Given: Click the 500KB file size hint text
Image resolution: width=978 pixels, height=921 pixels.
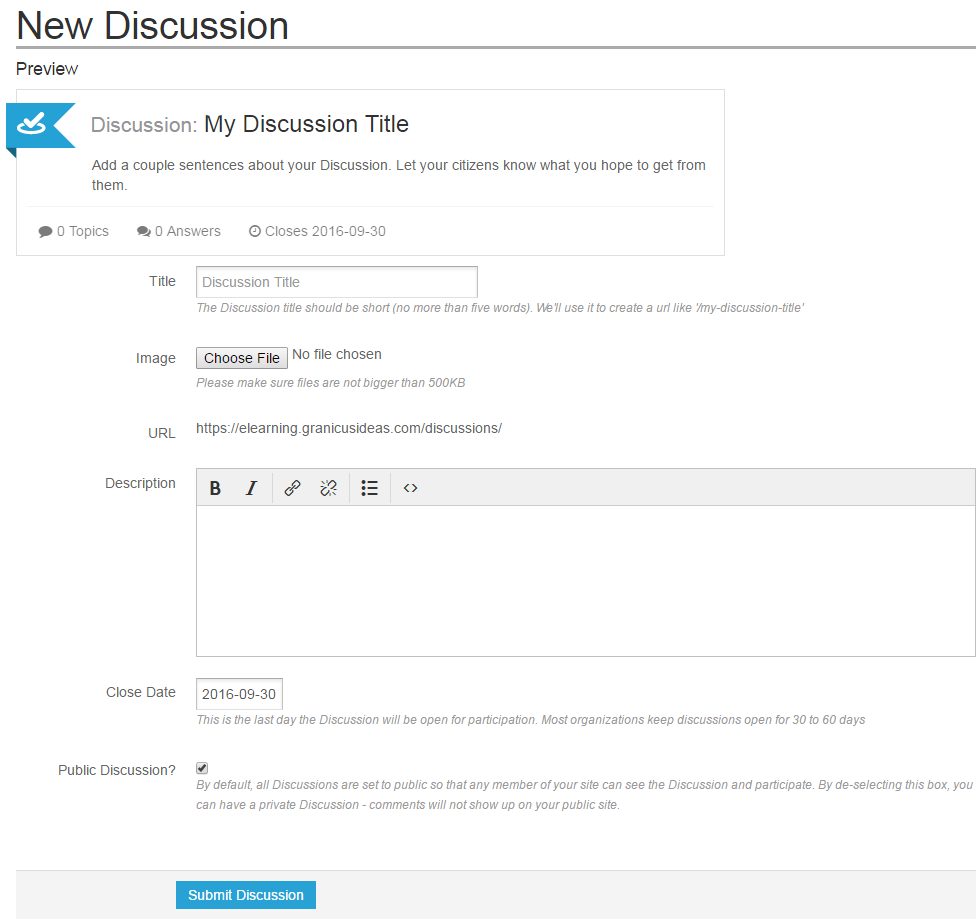Looking at the screenshot, I should click(331, 383).
